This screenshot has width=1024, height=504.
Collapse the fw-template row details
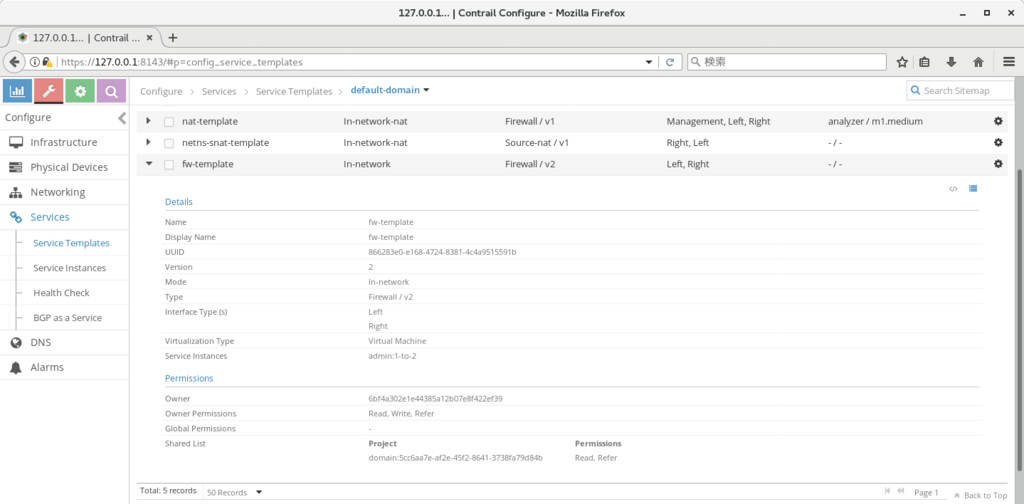[x=149, y=164]
